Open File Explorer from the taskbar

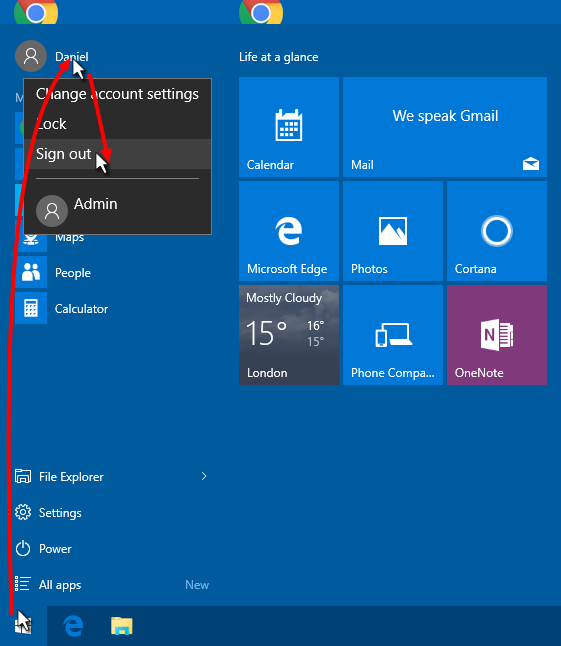pos(122,626)
